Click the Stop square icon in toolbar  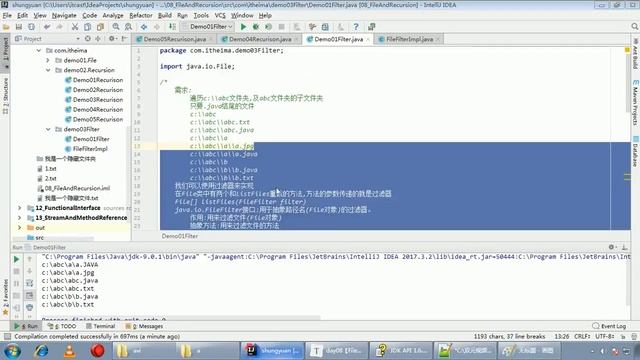(x=281, y=27)
